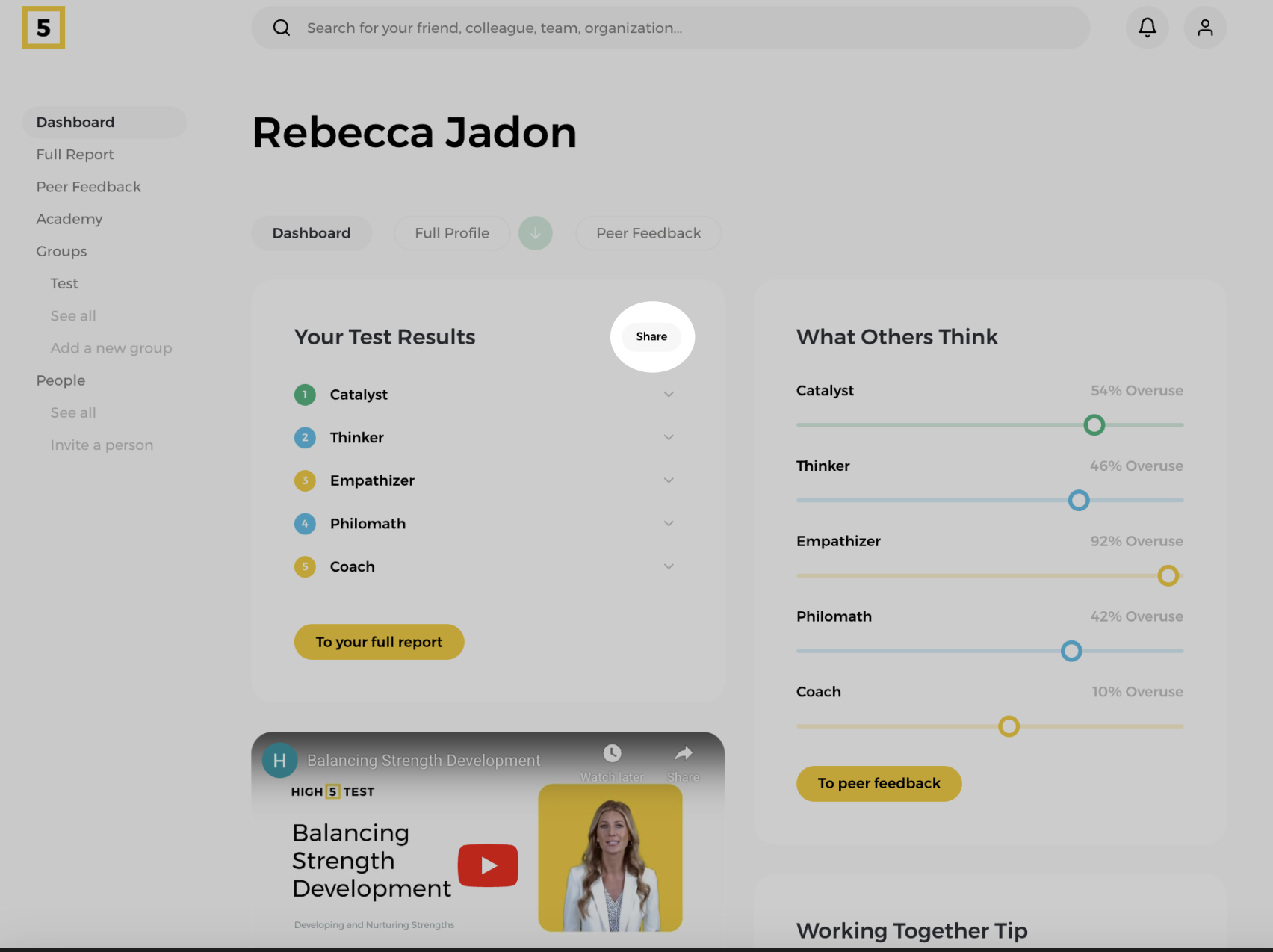This screenshot has height=952, width=1273.
Task: Expand the Thinker strength row
Action: (x=669, y=437)
